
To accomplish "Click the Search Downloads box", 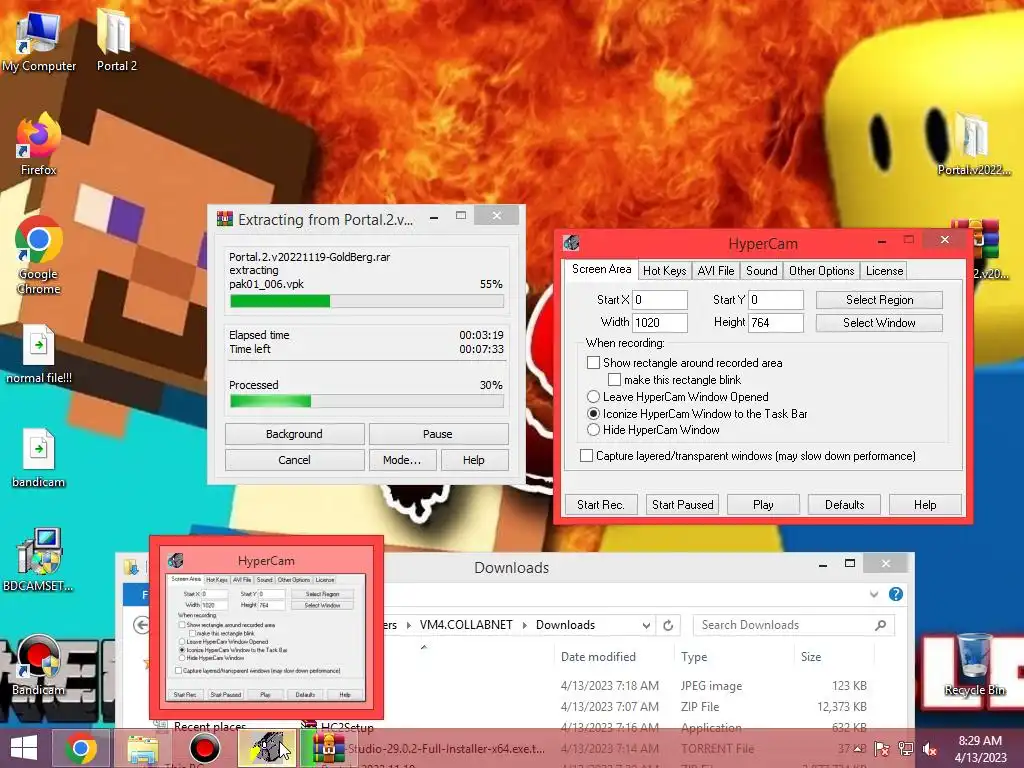I will 793,625.
